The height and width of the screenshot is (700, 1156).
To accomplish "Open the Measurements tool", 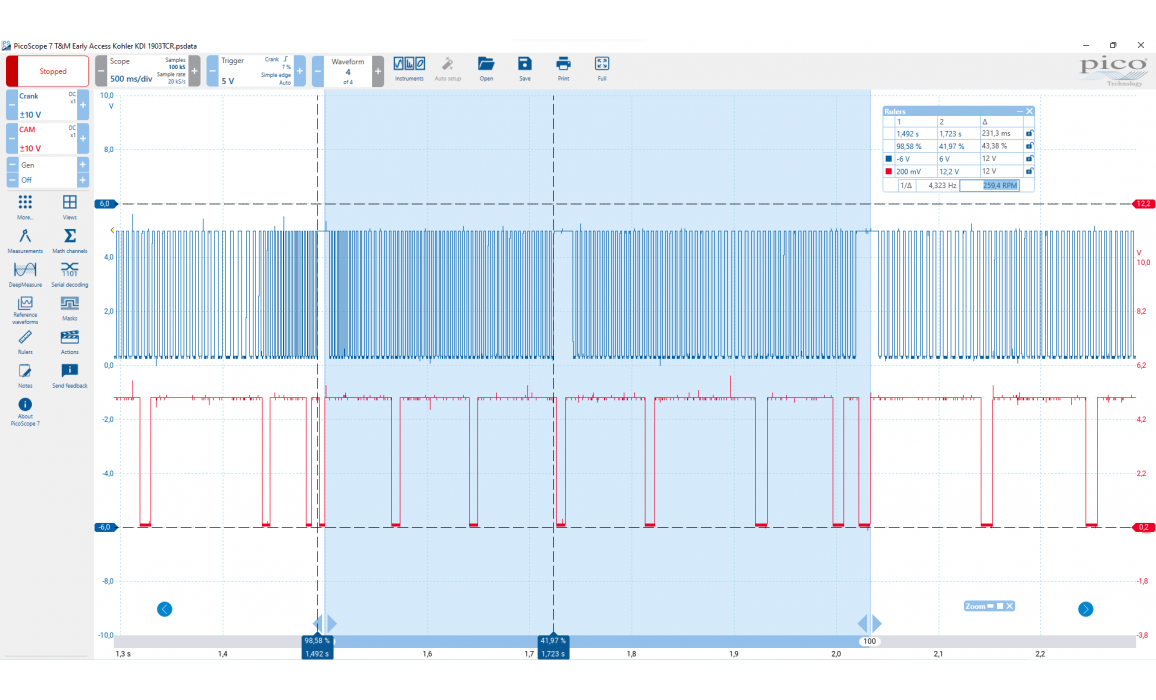I will (x=25, y=240).
